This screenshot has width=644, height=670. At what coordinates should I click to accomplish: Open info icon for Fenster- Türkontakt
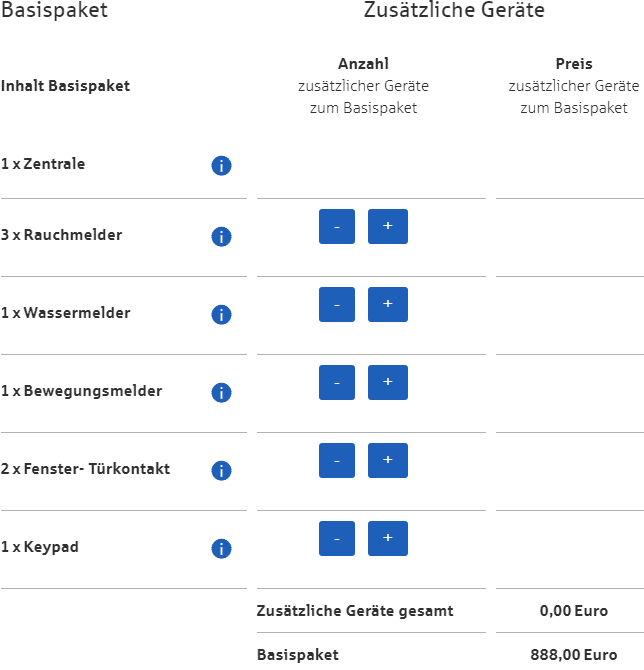[x=221, y=470]
